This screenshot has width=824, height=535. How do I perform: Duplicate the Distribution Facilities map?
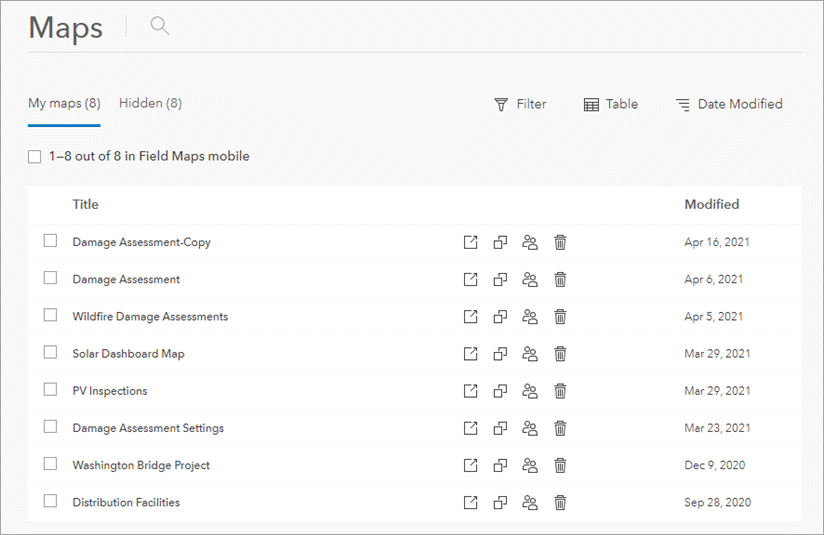(x=500, y=502)
